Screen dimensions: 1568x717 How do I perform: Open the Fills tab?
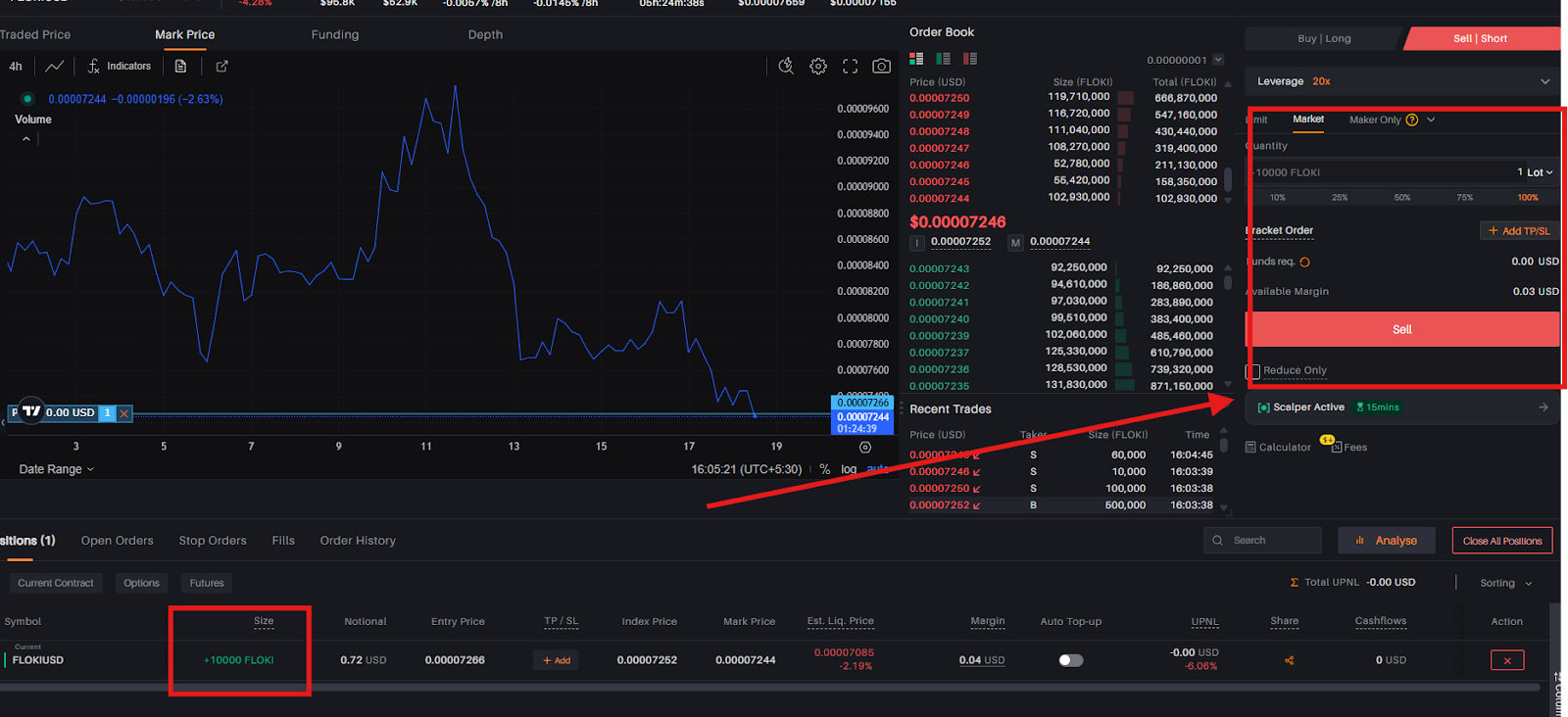pos(283,541)
